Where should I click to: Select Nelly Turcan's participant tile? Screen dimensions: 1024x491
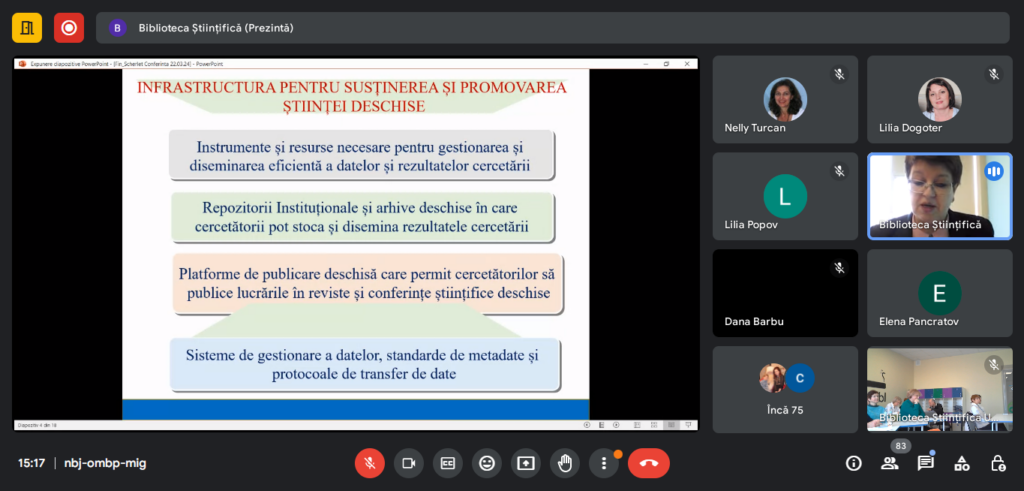(785, 99)
